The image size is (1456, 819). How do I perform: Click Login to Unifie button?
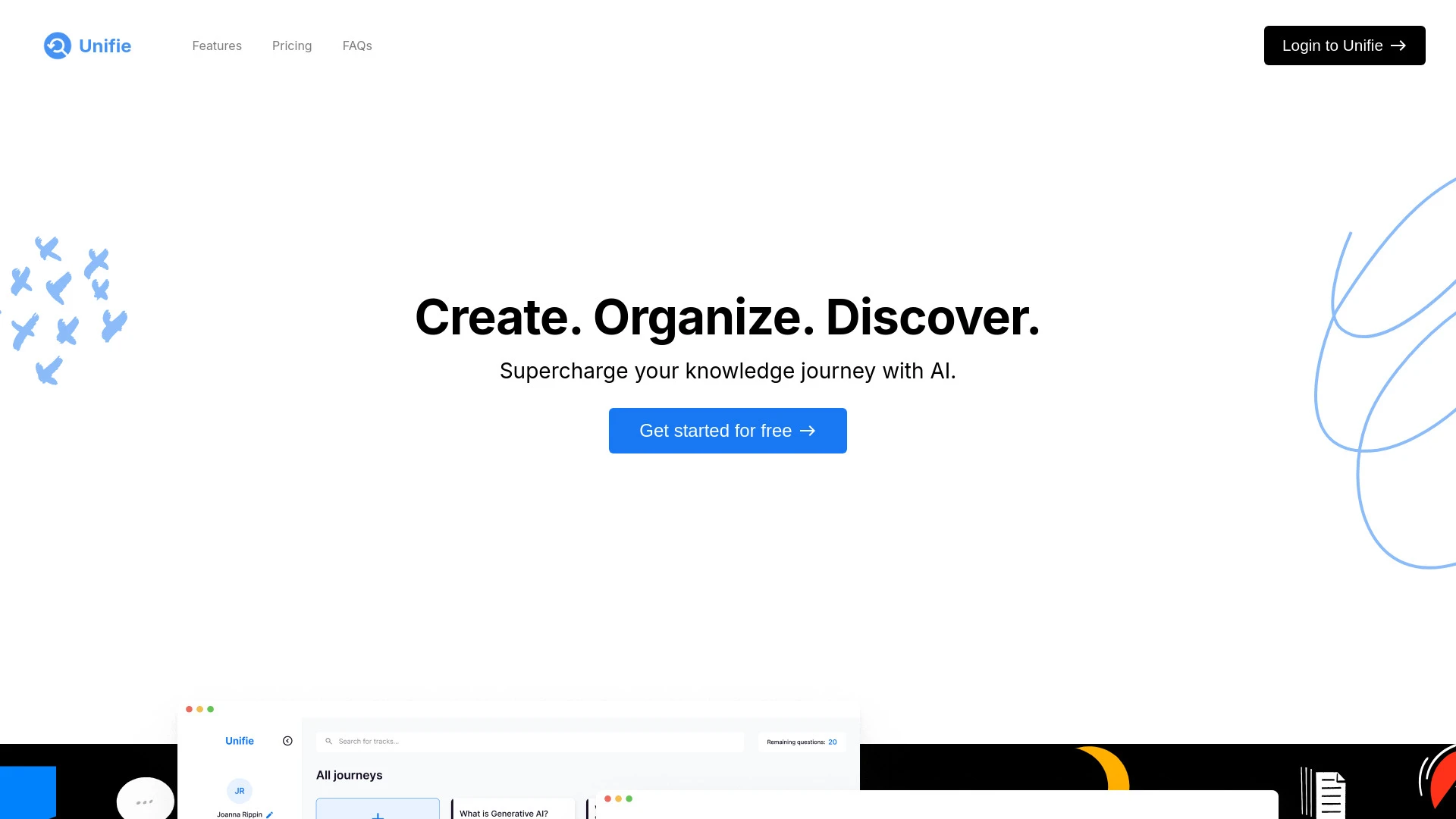[1344, 45]
